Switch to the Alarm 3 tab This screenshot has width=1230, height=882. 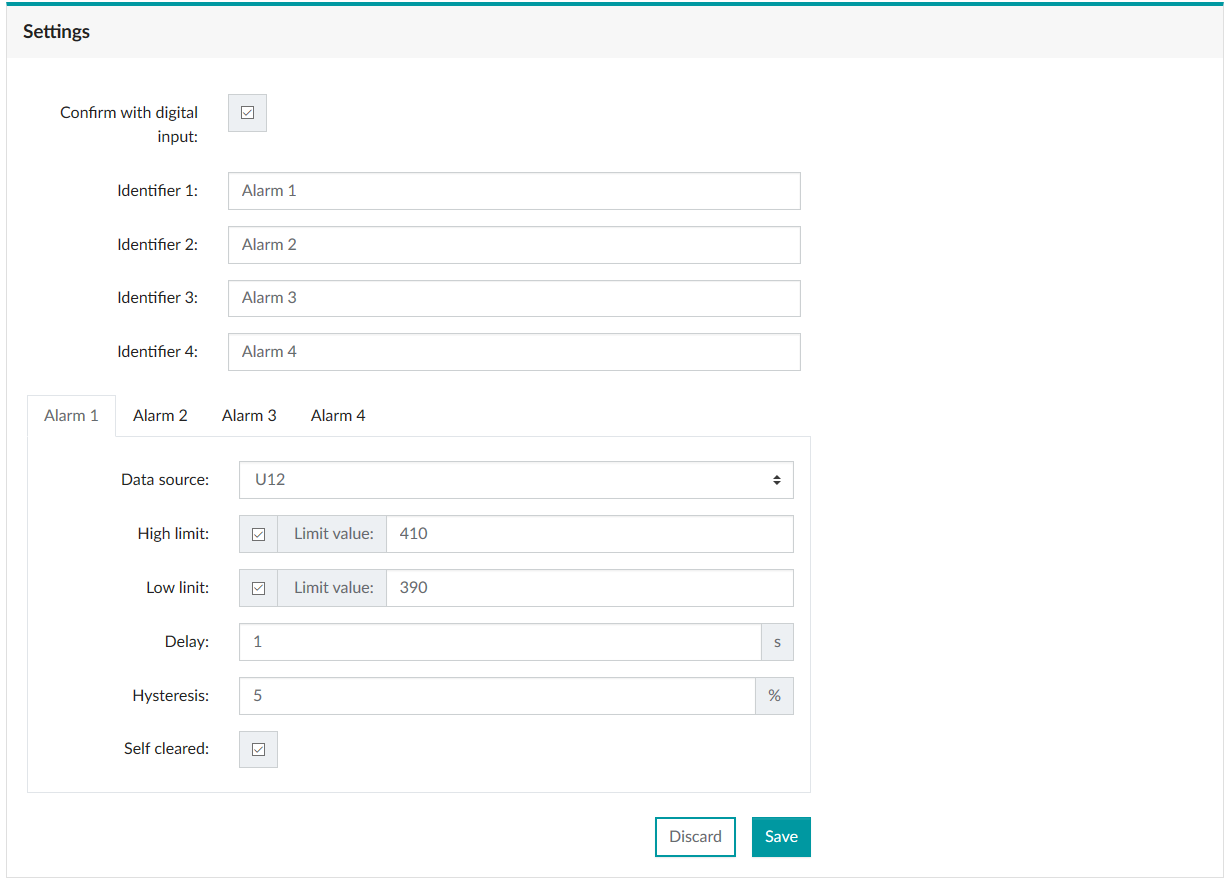249,415
